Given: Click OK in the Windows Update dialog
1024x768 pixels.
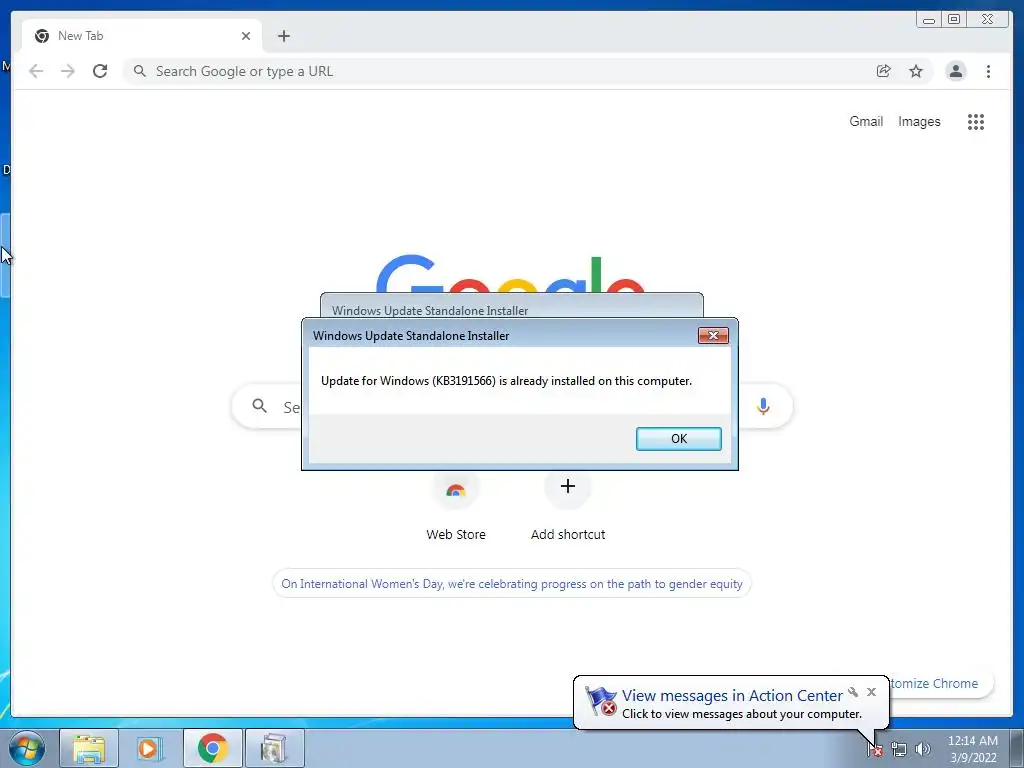Looking at the screenshot, I should click(x=679, y=439).
